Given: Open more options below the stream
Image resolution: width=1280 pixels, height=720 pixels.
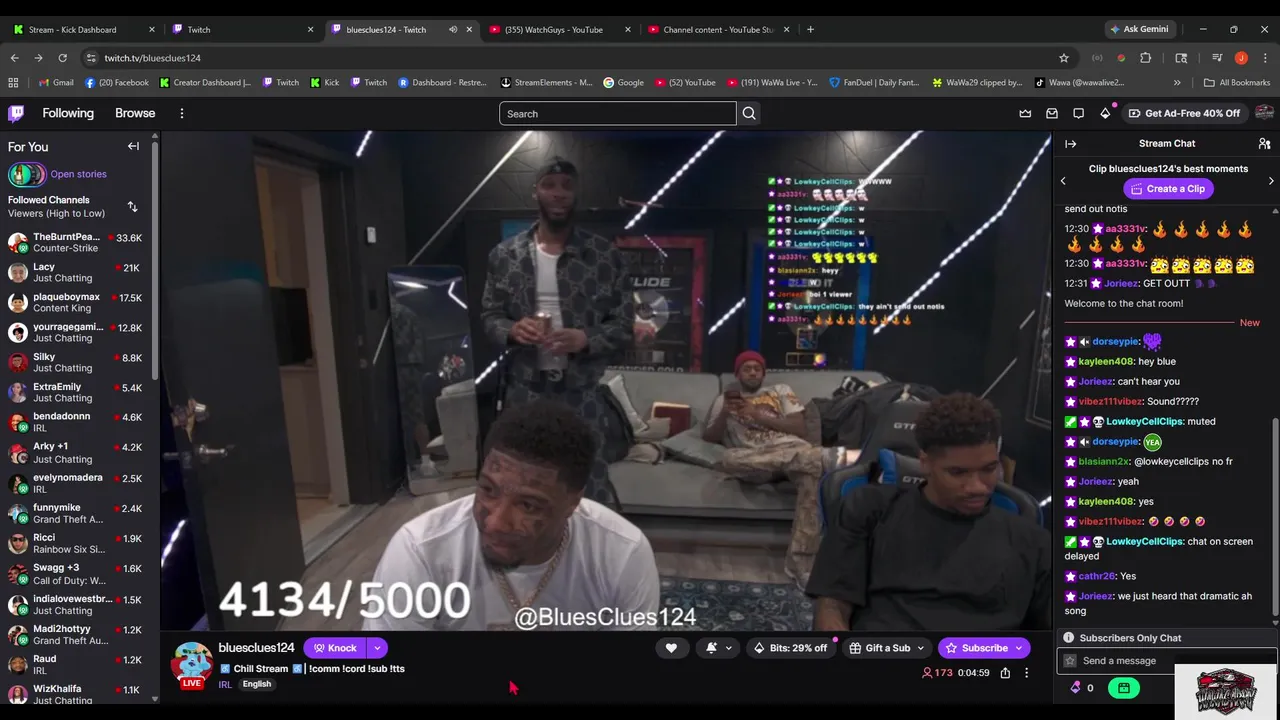Looking at the screenshot, I should tap(1026, 673).
